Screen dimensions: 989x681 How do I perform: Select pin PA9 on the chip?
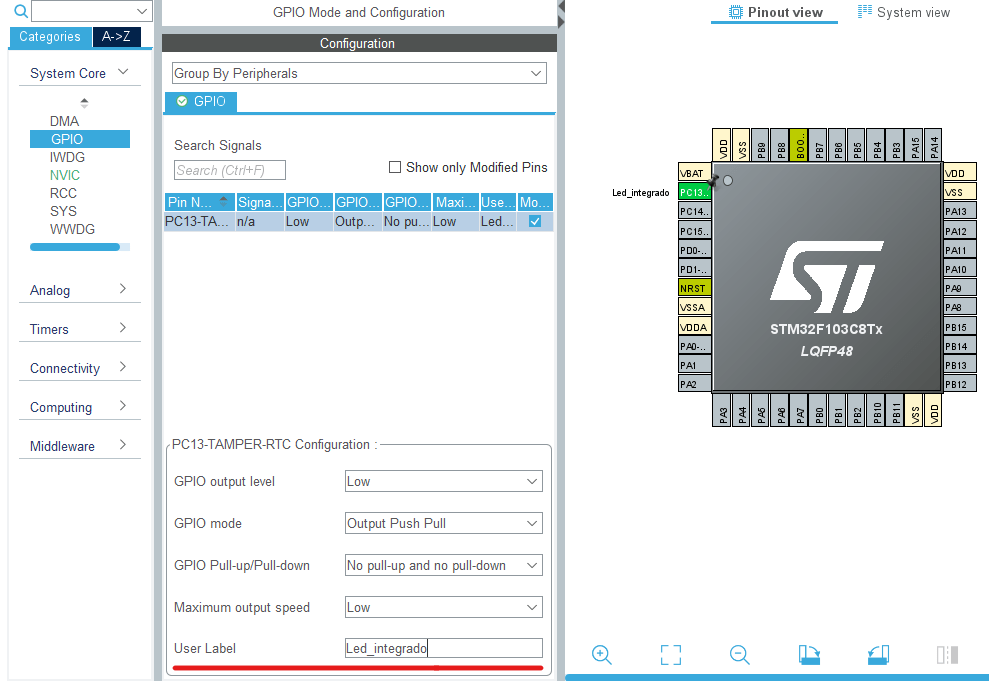[959, 288]
